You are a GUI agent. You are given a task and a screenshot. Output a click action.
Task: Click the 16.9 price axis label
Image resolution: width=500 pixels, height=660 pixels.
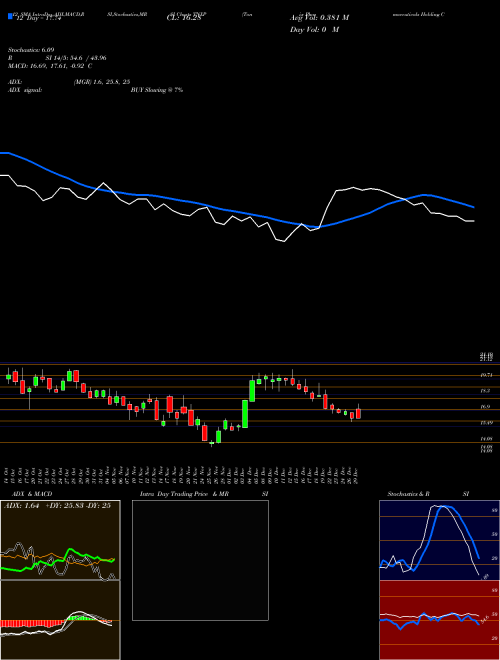(x=486, y=407)
